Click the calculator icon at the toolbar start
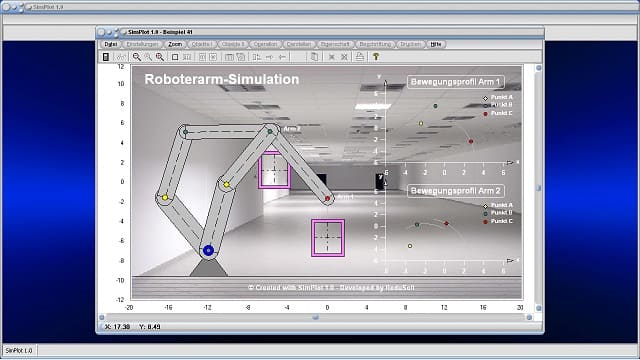The height and width of the screenshot is (360, 640). 106,57
